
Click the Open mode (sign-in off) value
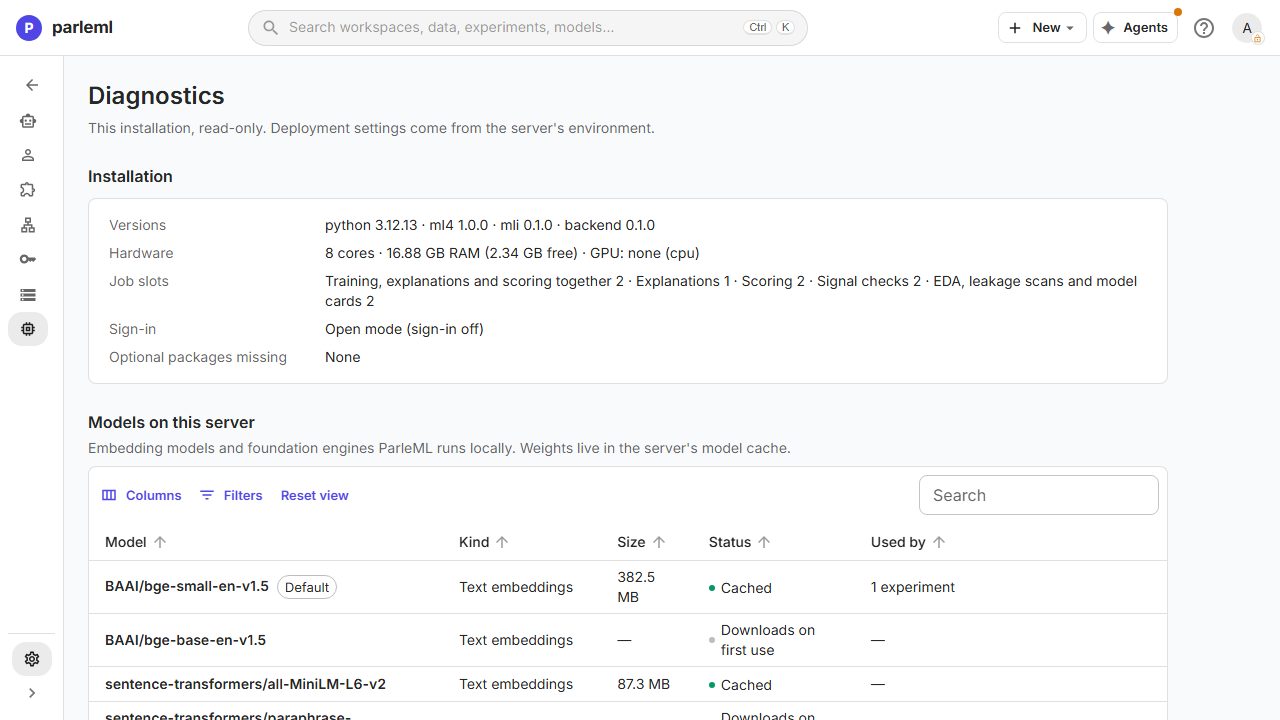pyautogui.click(x=404, y=329)
